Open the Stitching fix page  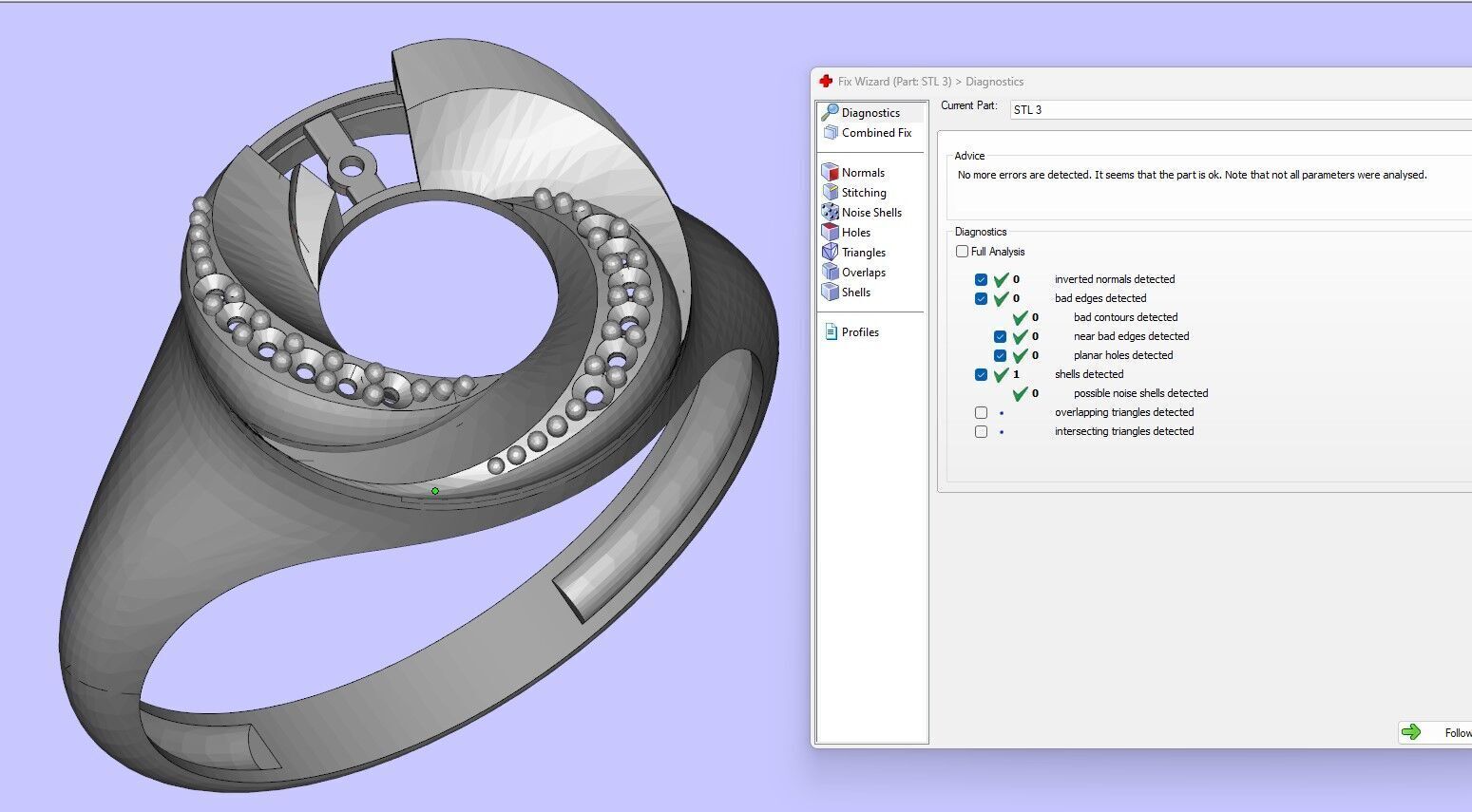[864, 193]
